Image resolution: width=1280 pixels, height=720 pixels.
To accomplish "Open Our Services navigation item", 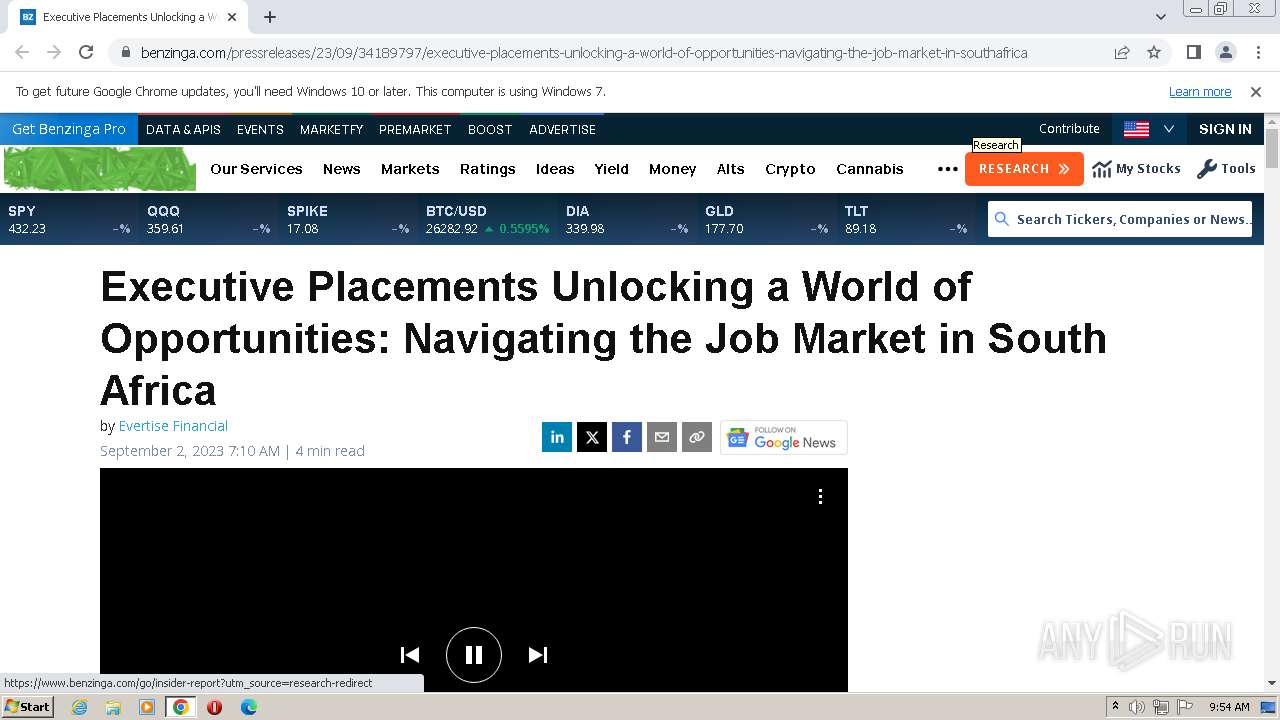I will point(256,169).
